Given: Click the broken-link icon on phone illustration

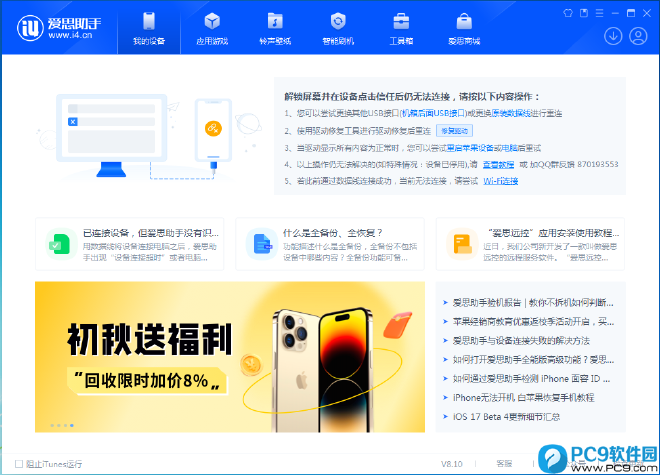Looking at the screenshot, I should [213, 128].
